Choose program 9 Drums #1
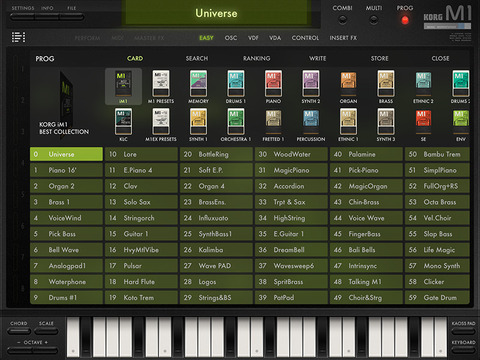The width and height of the screenshot is (480, 360). pyautogui.click(x=66, y=297)
